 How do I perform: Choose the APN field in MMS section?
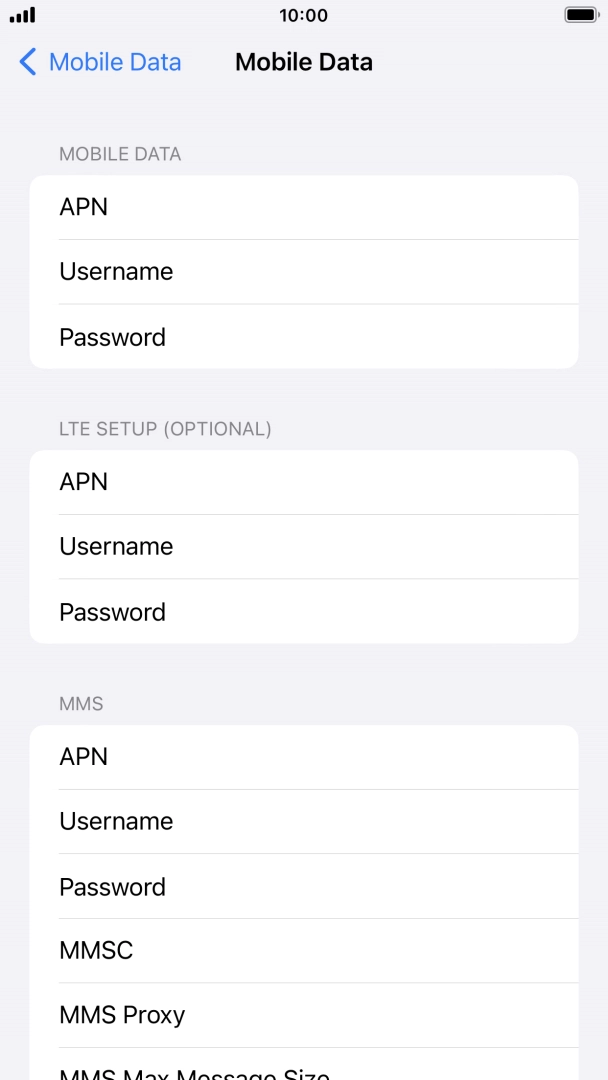pyautogui.click(x=304, y=757)
